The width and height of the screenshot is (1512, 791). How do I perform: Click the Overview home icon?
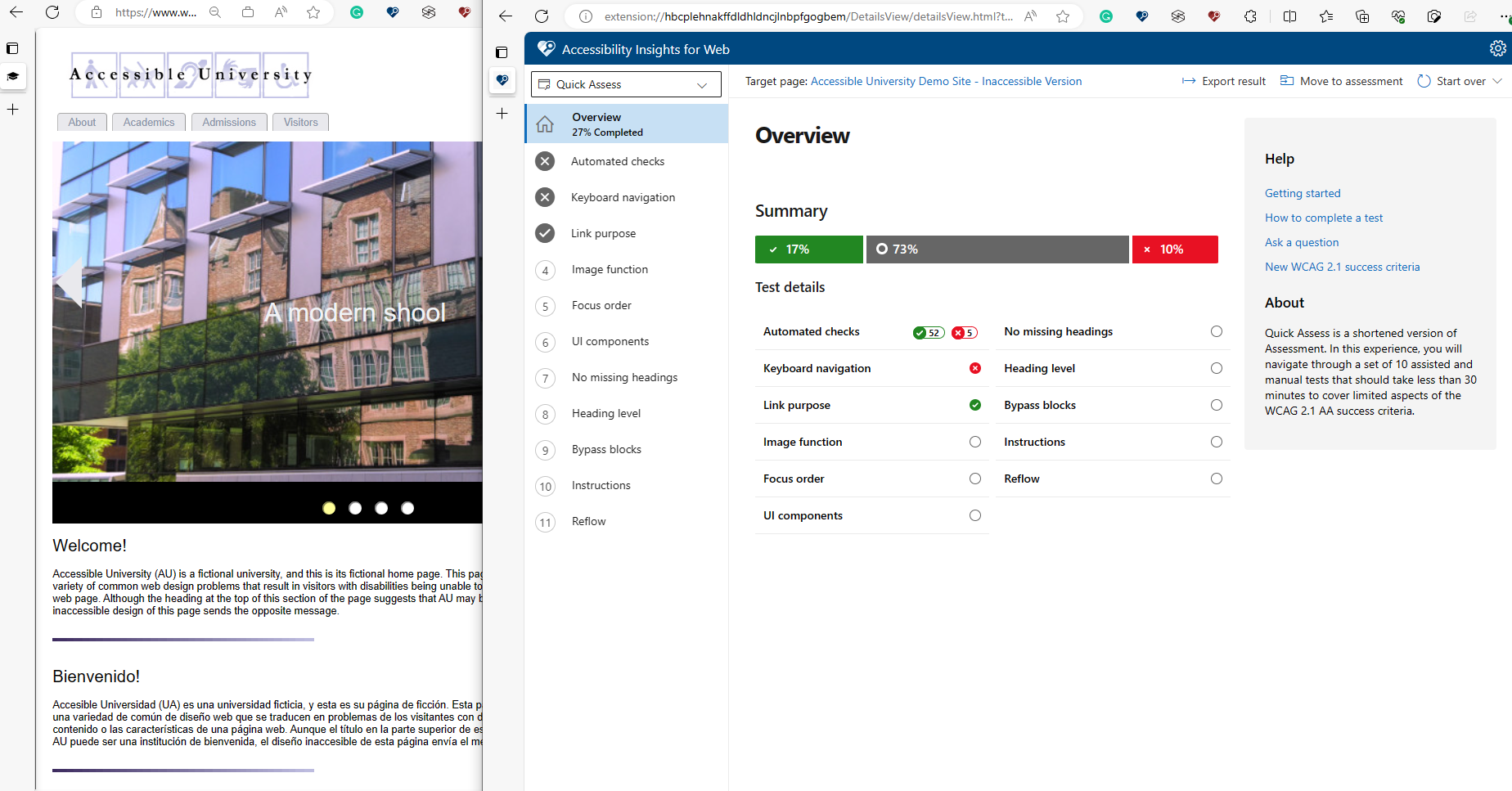click(x=545, y=124)
